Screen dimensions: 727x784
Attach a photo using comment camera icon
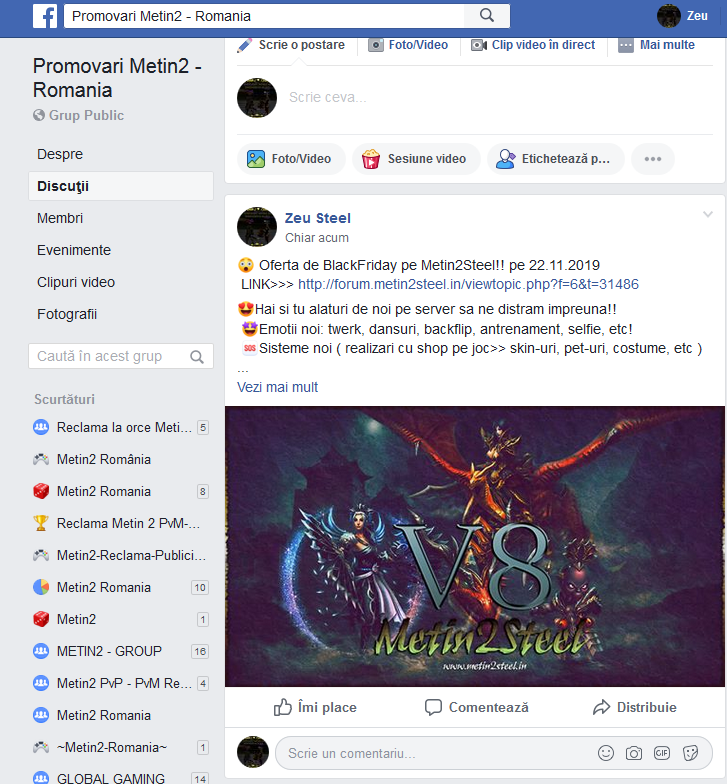[634, 753]
